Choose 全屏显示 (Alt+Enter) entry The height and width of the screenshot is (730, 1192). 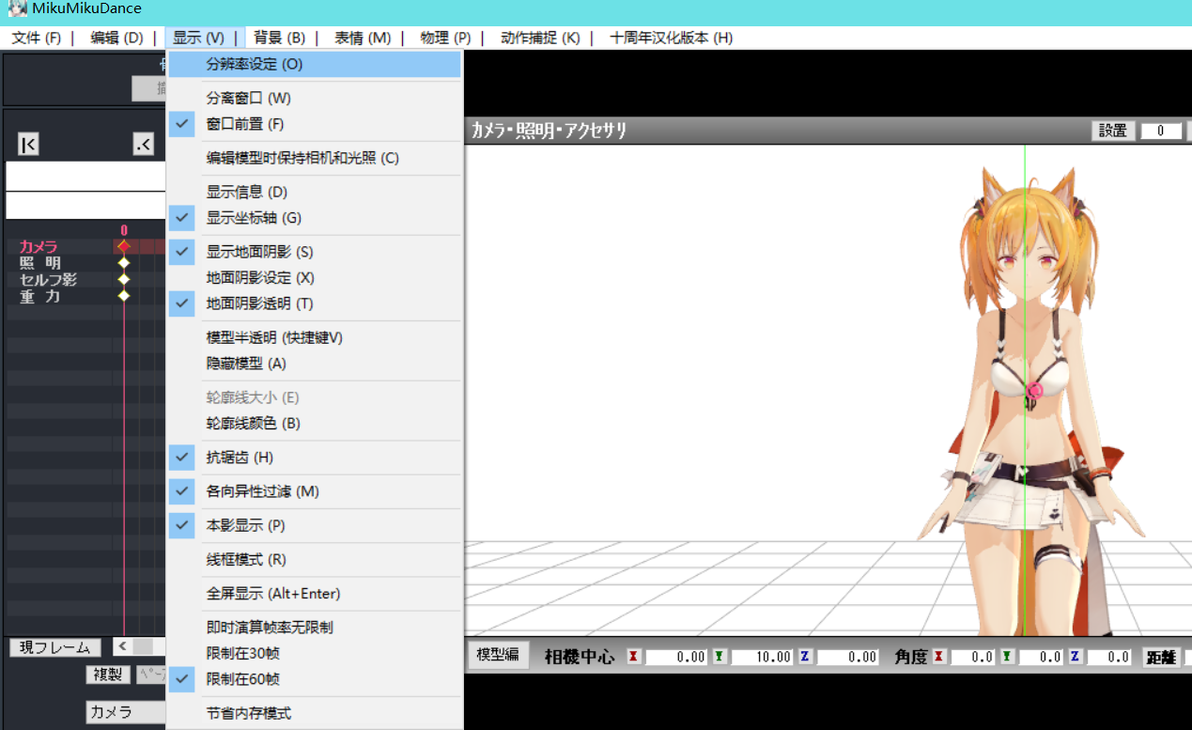315,594
